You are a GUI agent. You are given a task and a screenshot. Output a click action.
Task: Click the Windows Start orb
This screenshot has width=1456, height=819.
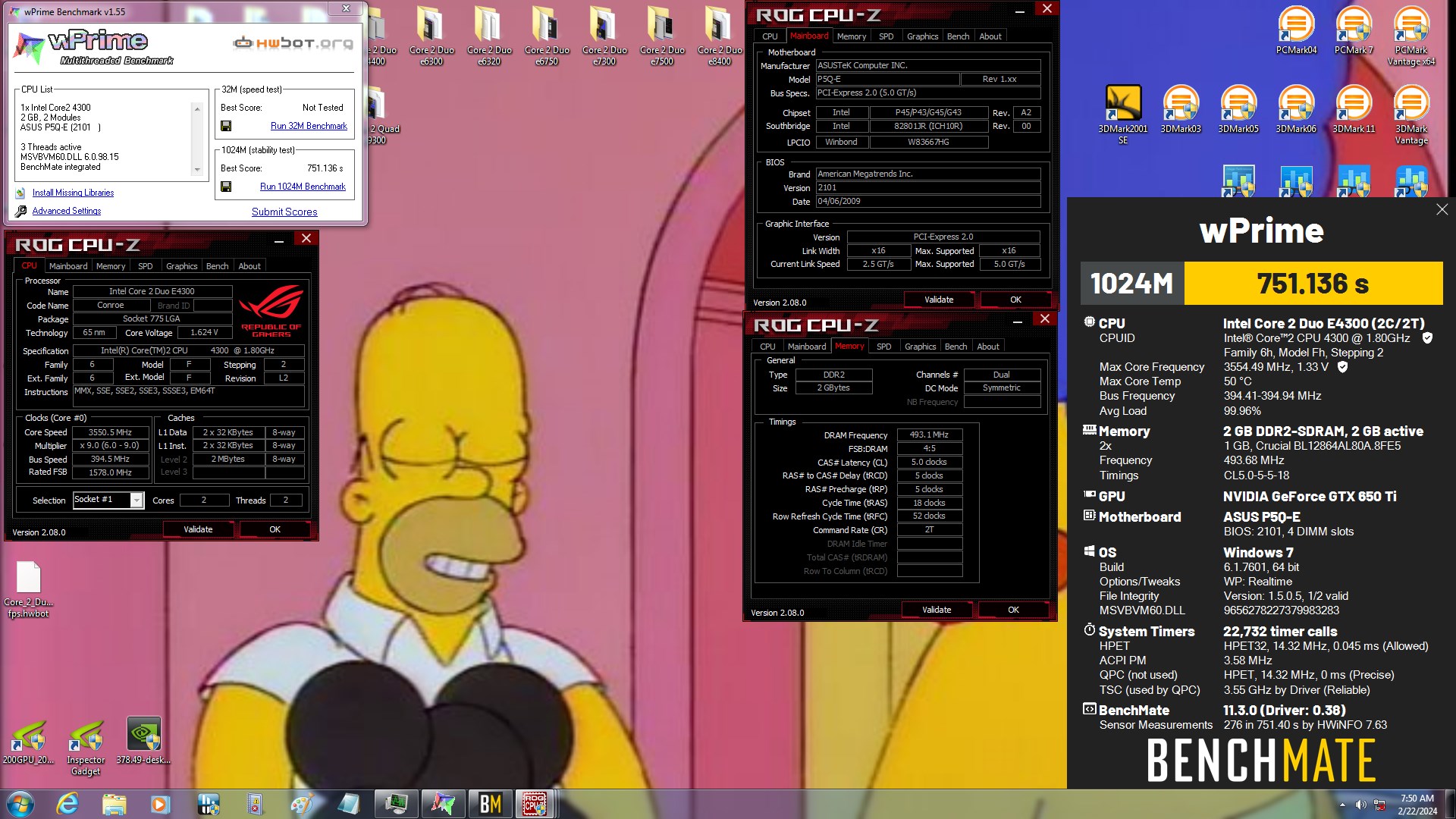[x=20, y=804]
